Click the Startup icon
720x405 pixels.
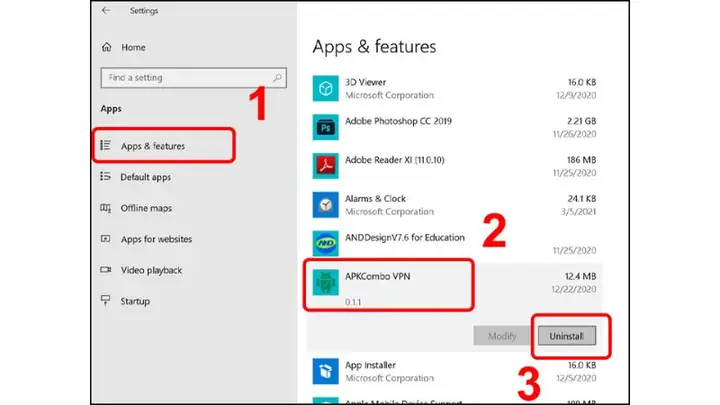[x=106, y=300]
